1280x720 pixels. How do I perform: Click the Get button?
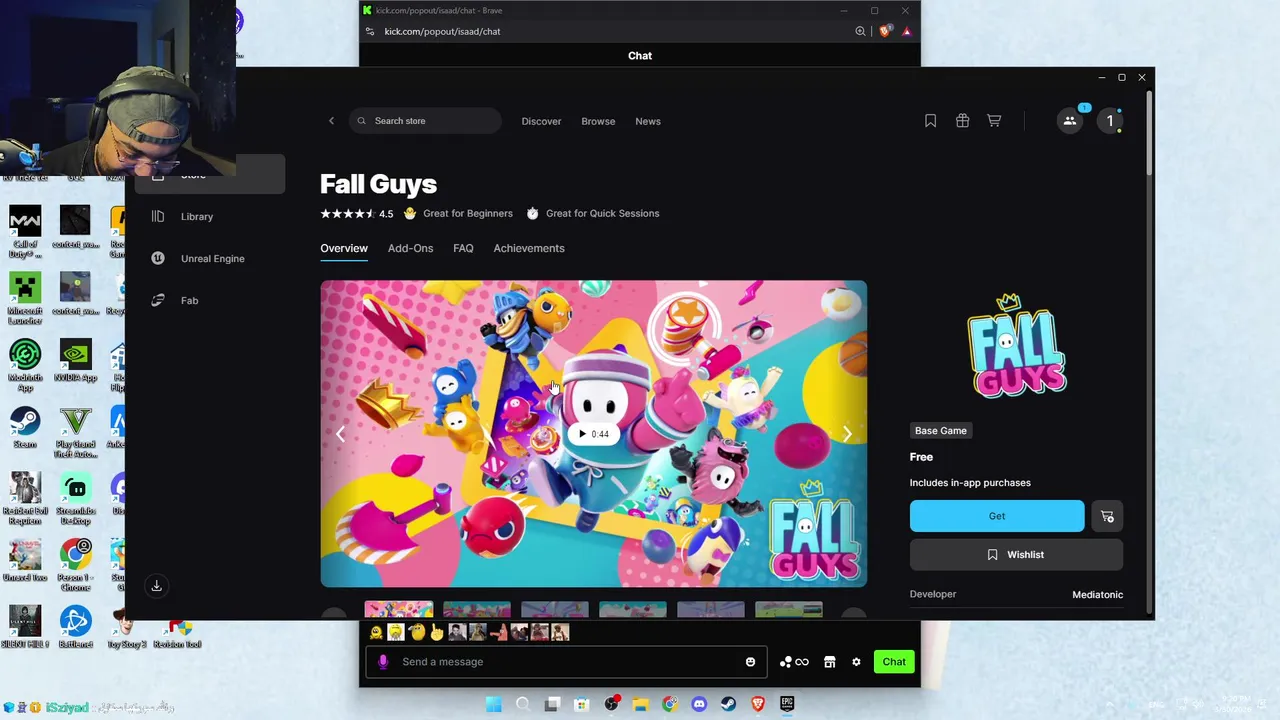pyautogui.click(x=997, y=516)
